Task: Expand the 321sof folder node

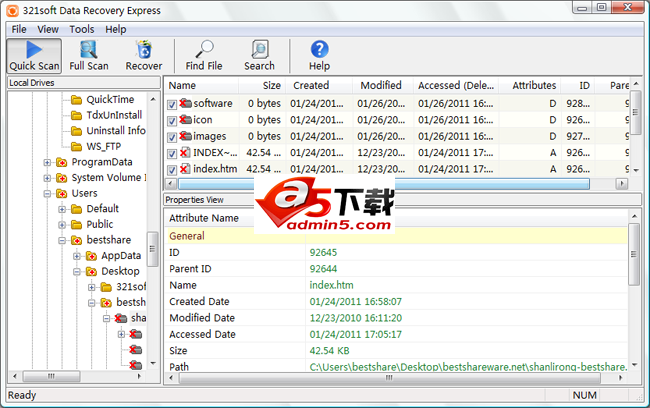Action: [x=92, y=287]
